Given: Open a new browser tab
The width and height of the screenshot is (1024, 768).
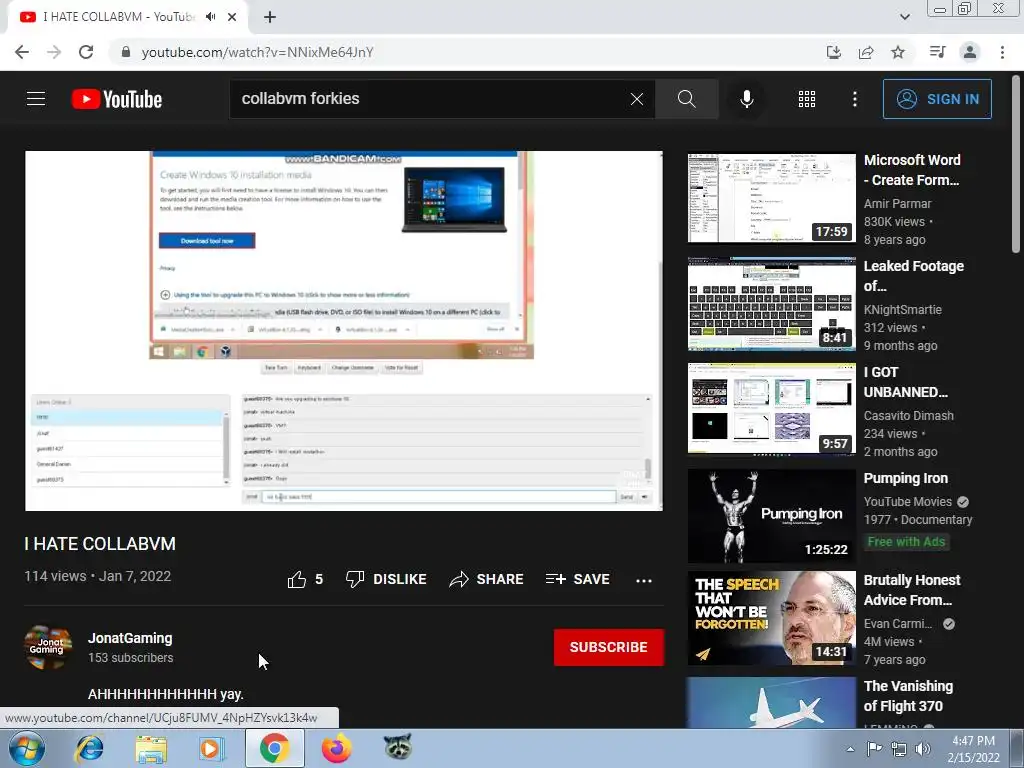Looking at the screenshot, I should pyautogui.click(x=270, y=17).
